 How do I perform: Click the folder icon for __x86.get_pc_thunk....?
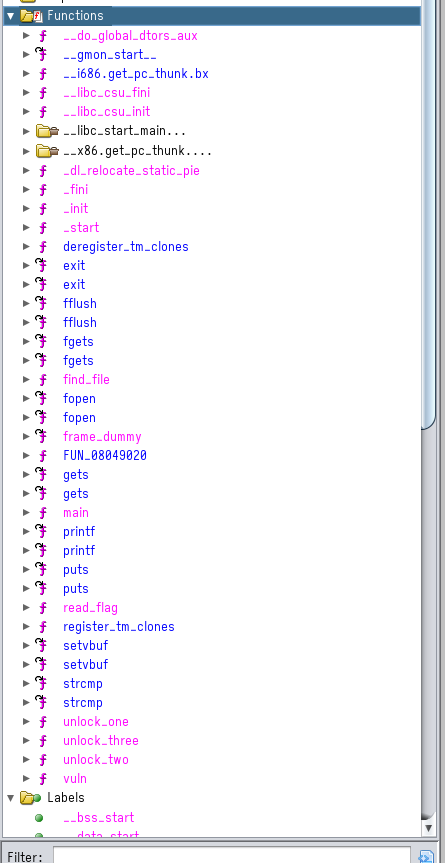tap(47, 150)
